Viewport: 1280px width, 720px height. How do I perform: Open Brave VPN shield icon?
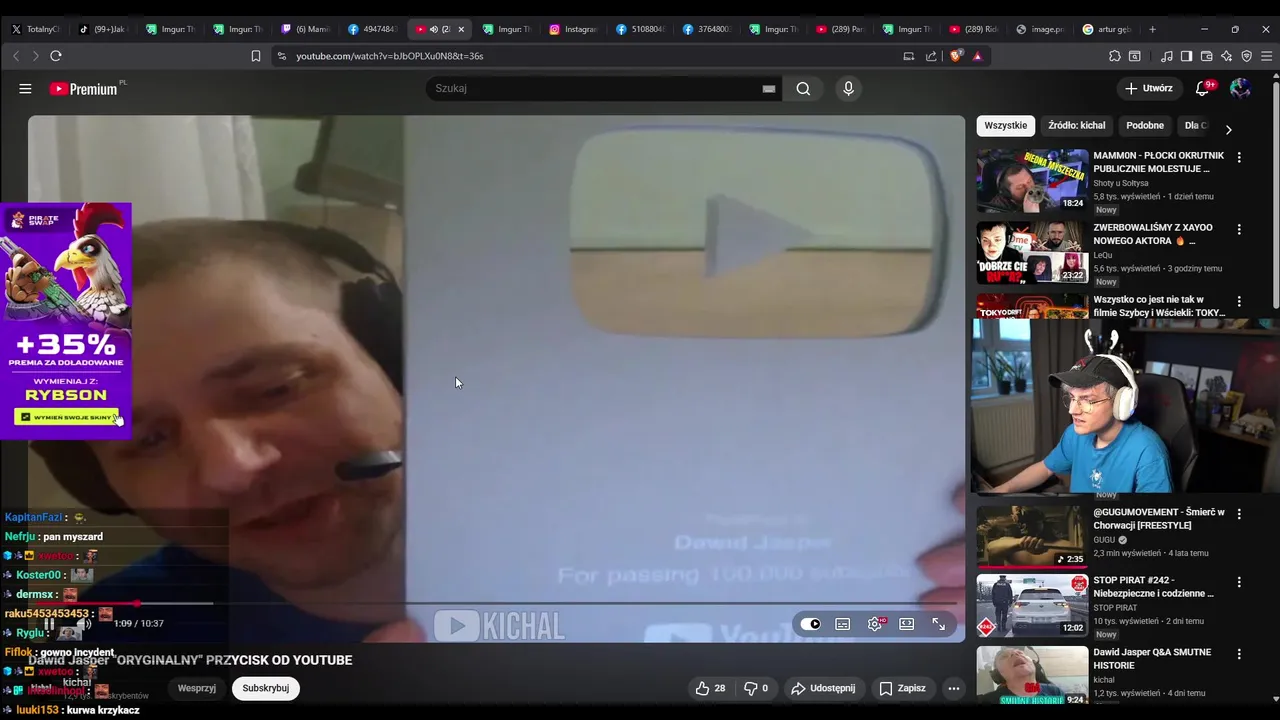(x=1246, y=56)
